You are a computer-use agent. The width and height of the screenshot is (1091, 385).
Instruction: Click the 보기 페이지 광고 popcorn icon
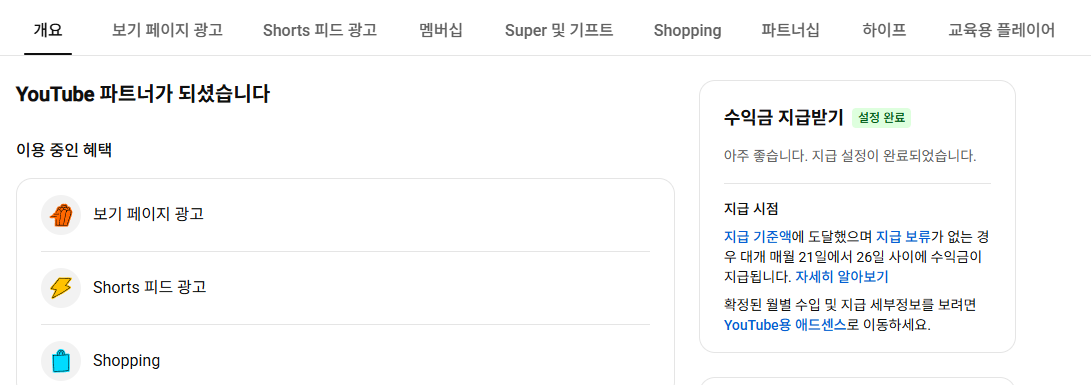(x=61, y=214)
